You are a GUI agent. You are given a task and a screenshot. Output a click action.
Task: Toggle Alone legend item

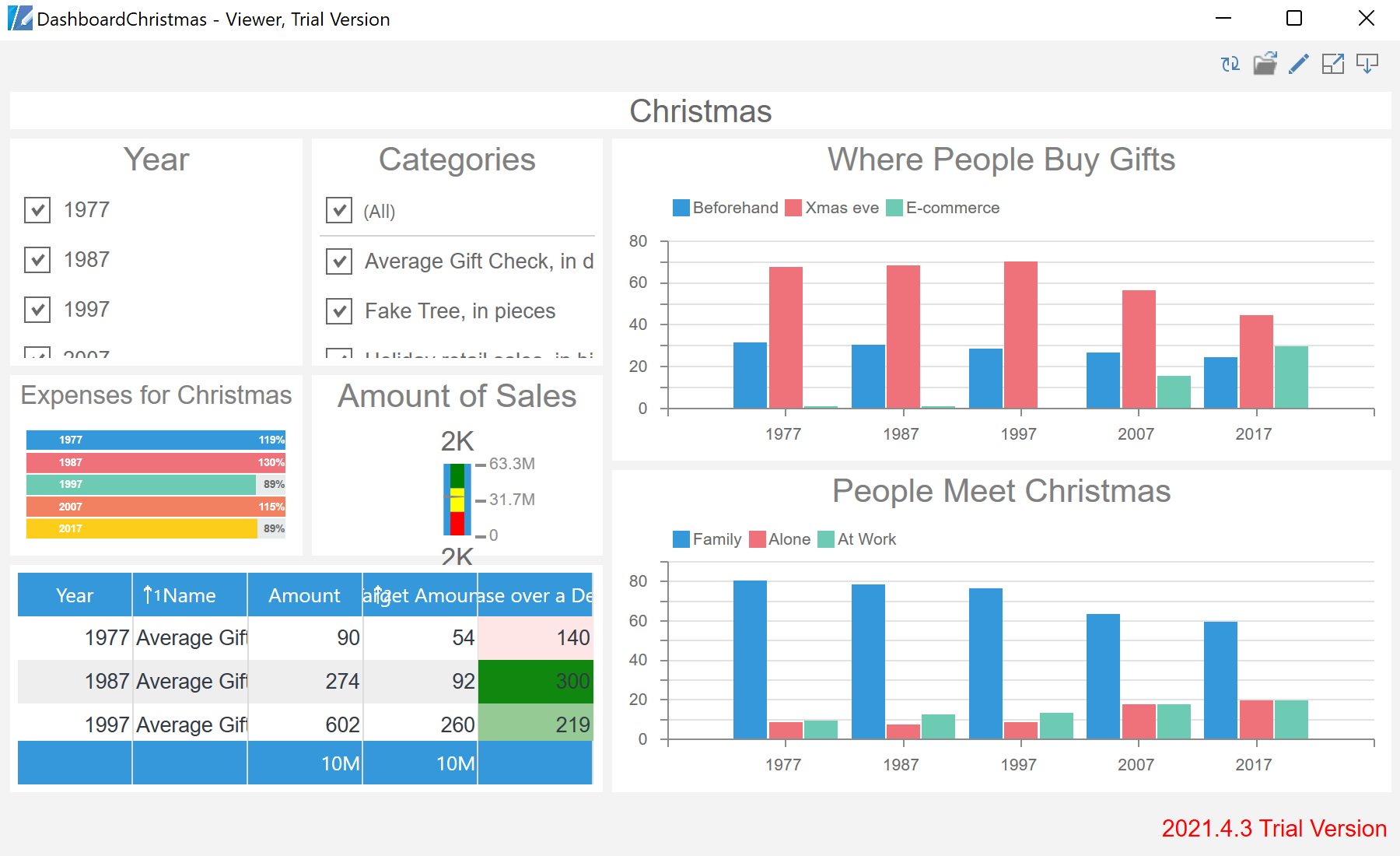(780, 539)
